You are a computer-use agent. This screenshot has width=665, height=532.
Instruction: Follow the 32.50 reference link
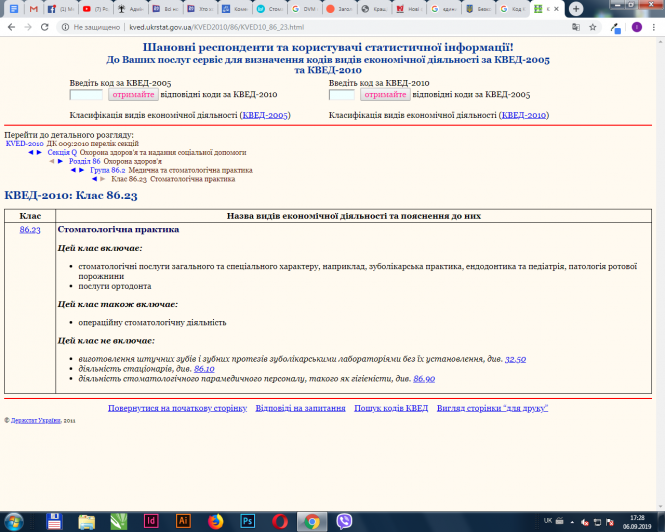(x=515, y=358)
